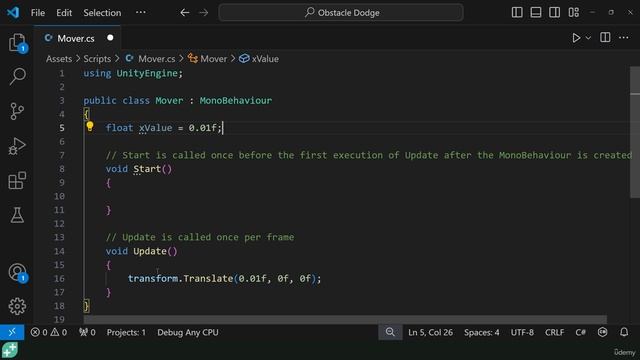Toggle primary side bar layout icon
640x360 pixels.
517,13
